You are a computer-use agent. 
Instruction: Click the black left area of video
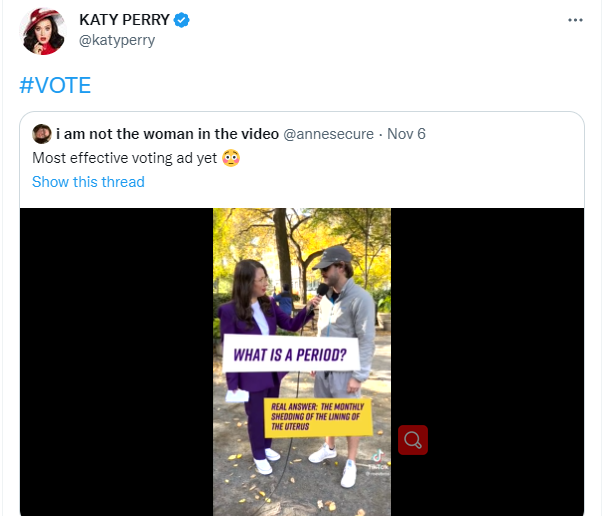(x=116, y=362)
